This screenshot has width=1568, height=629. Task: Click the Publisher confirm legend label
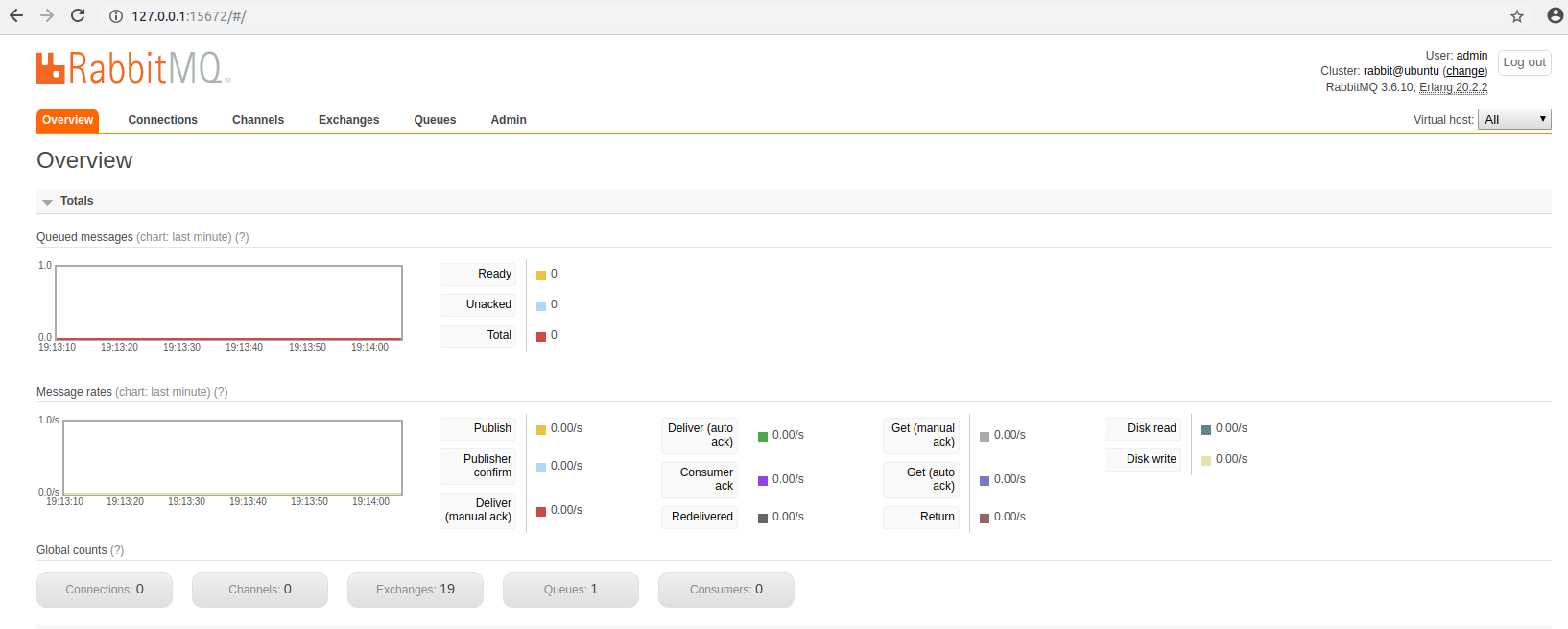[478, 466]
